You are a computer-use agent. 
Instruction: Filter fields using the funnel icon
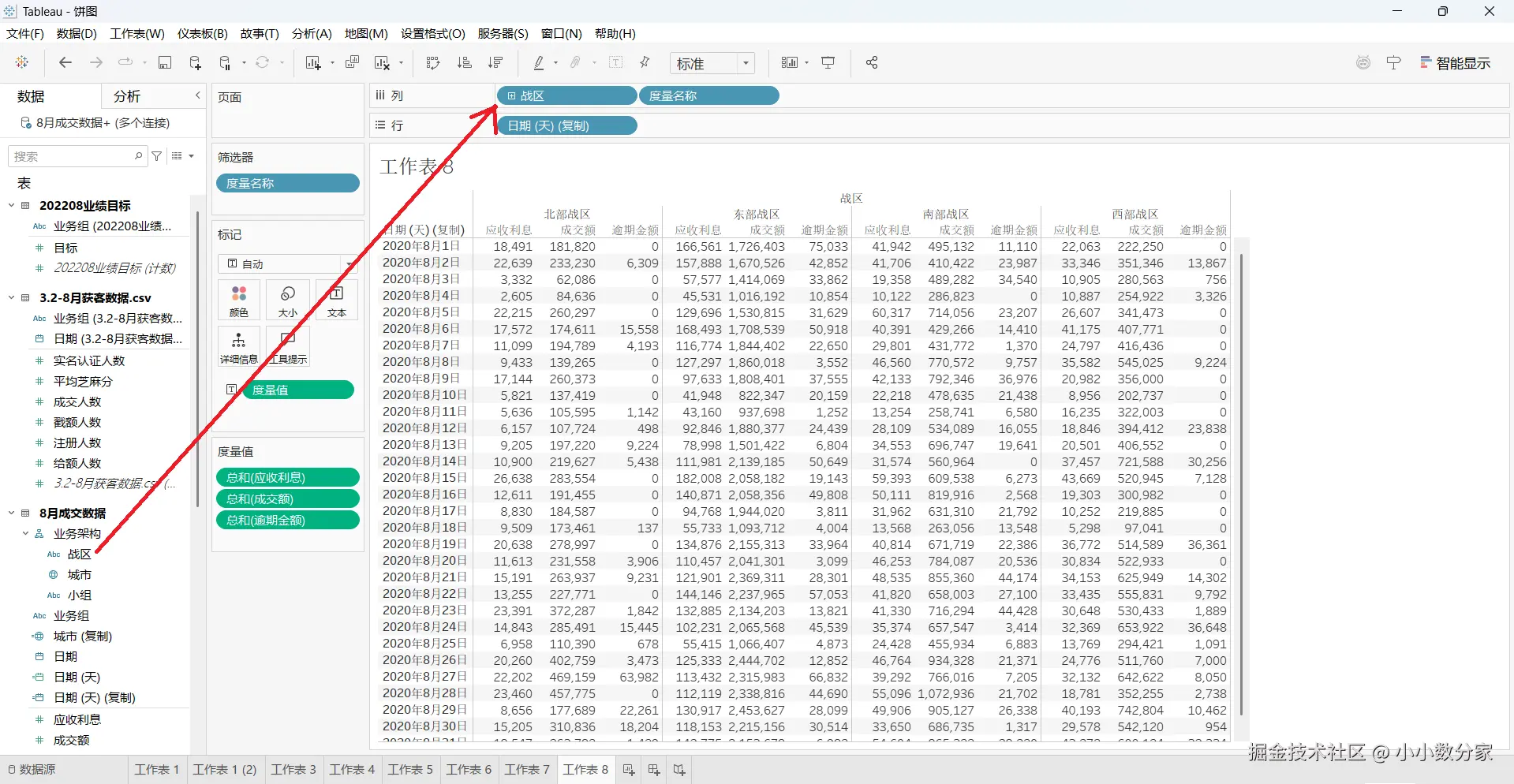point(157,156)
